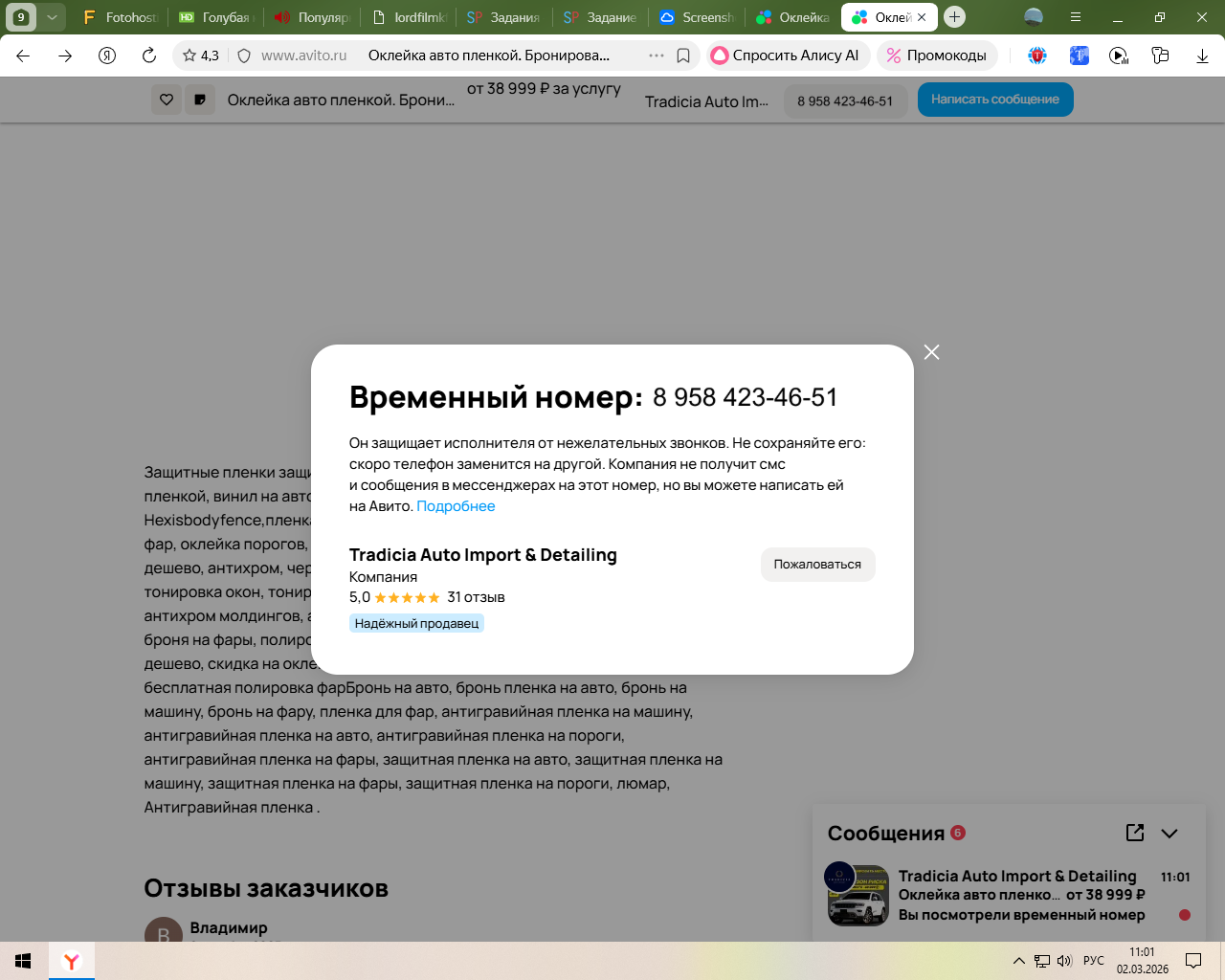The height and width of the screenshot is (980, 1225).
Task: Switch to the Screensh tab
Action: (x=697, y=17)
